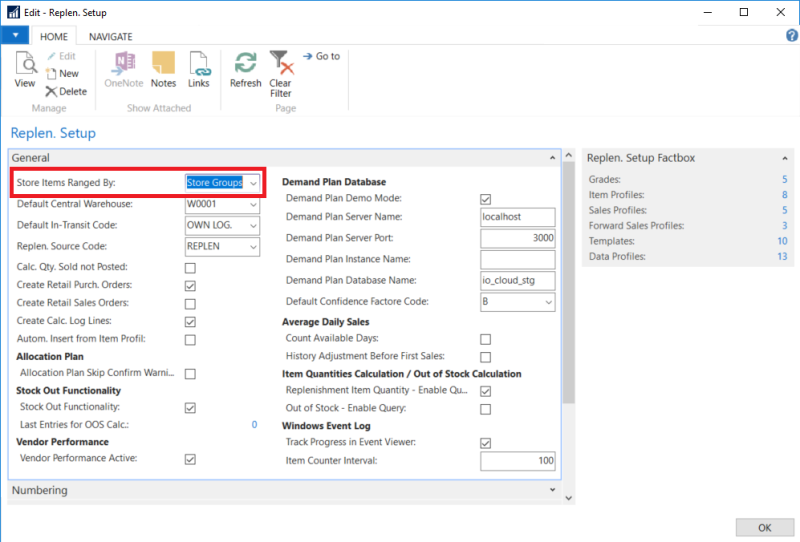Open the help question mark icon
The width and height of the screenshot is (800, 542).
point(791,36)
